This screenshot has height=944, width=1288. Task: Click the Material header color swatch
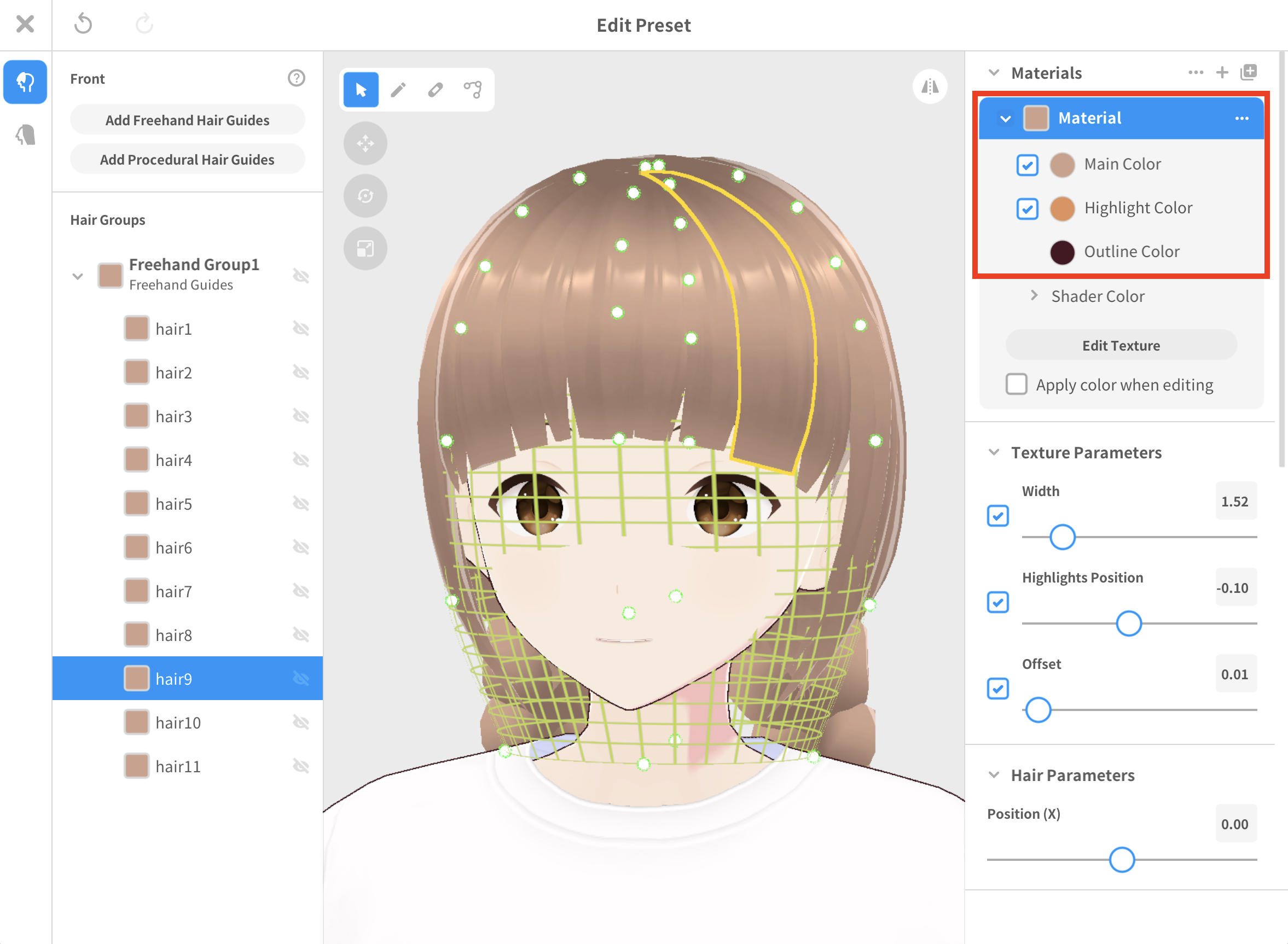1036,119
